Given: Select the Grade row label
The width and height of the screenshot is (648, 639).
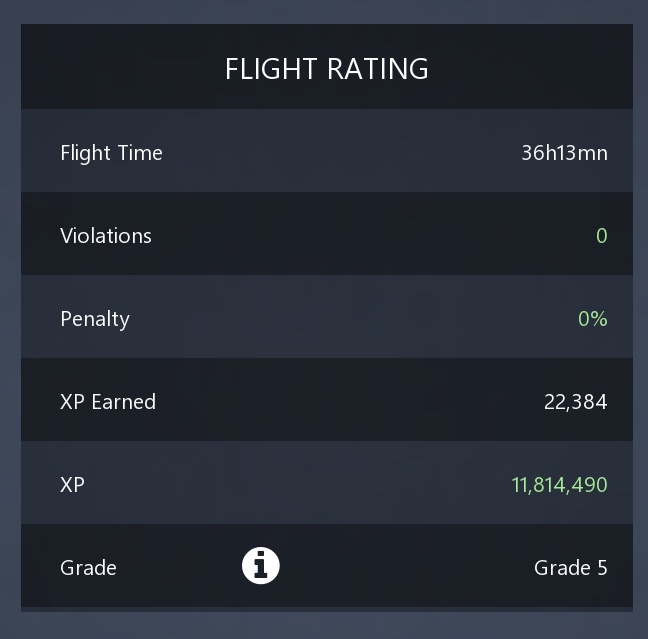Looking at the screenshot, I should point(88,567).
